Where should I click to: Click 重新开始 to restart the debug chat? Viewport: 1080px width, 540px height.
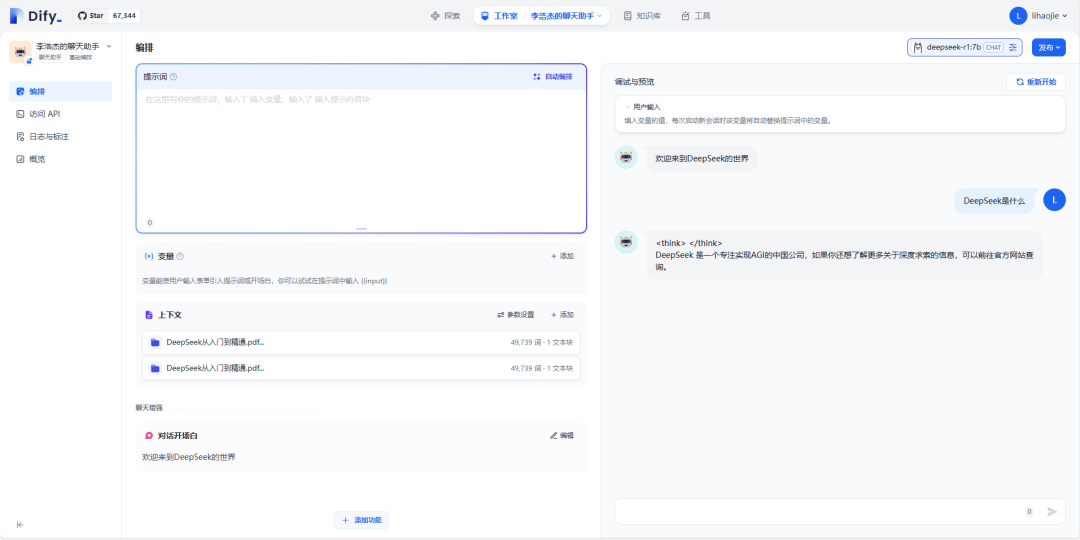click(1036, 82)
